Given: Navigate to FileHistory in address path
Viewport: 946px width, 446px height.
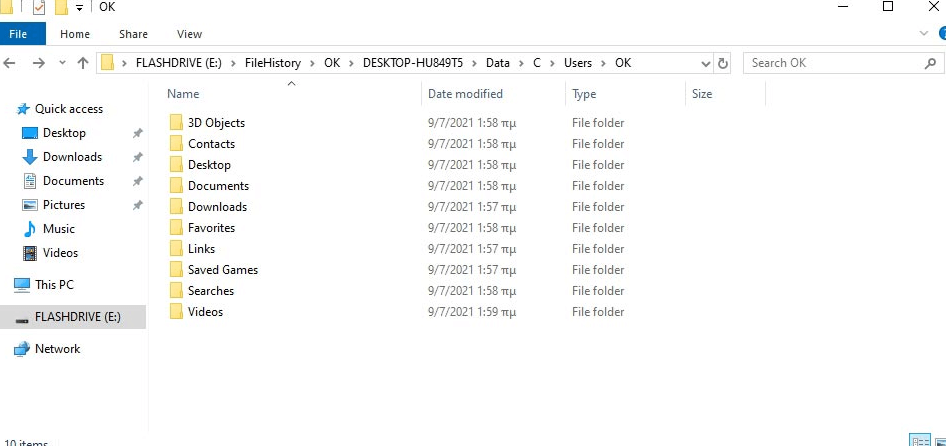Looking at the screenshot, I should point(272,63).
